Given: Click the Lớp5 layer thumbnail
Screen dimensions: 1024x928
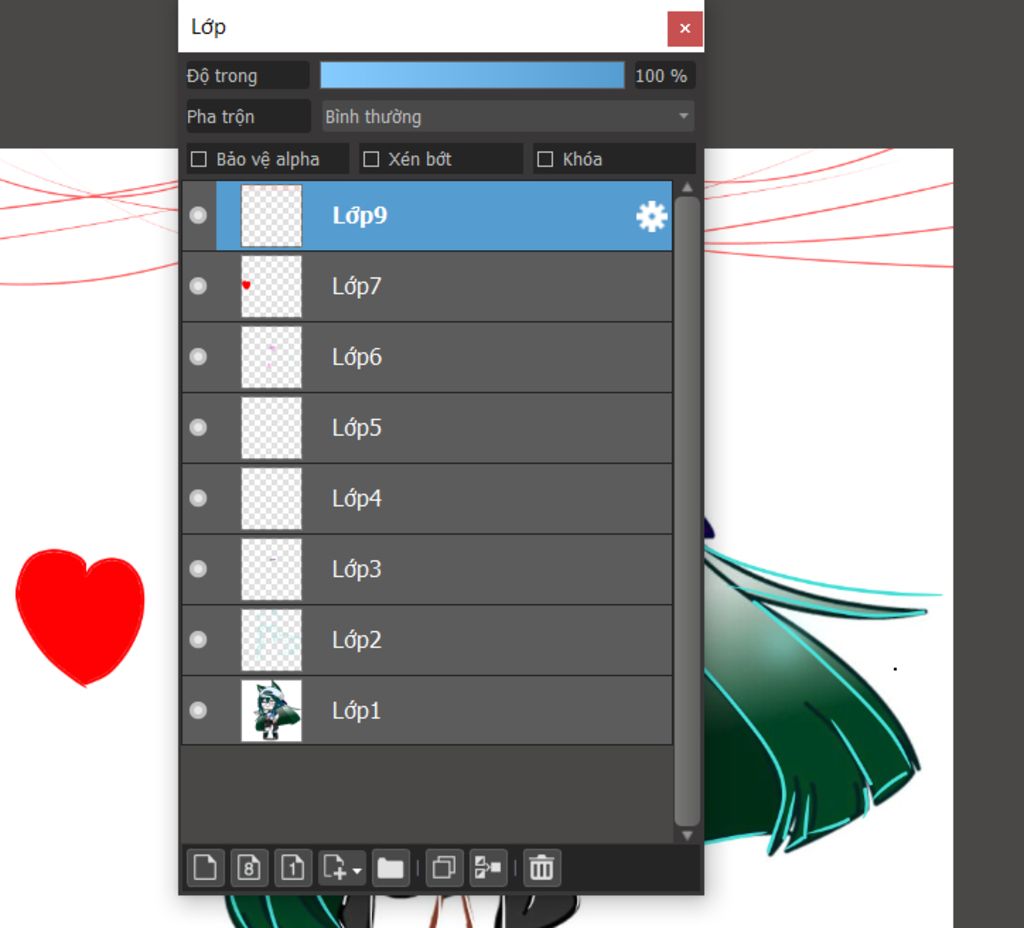Looking at the screenshot, I should tap(272, 428).
